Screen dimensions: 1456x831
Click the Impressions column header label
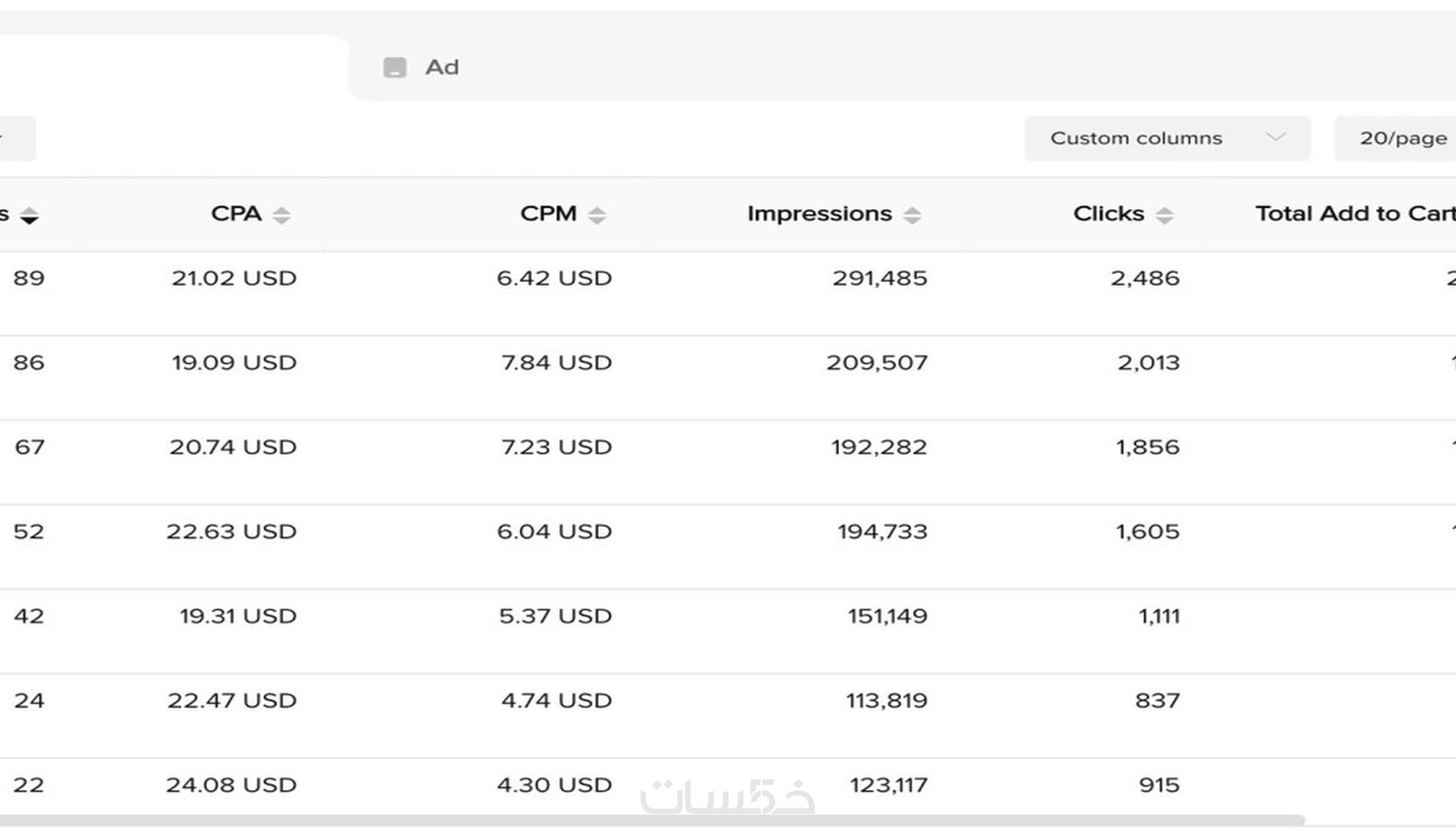pyautogui.click(x=819, y=214)
